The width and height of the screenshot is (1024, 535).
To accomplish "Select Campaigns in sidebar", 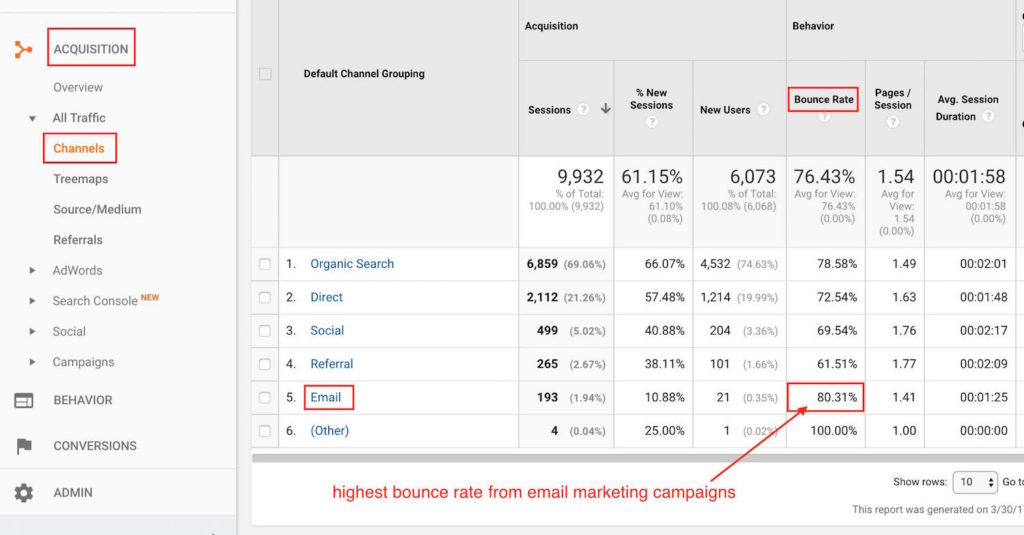I will tap(84, 362).
